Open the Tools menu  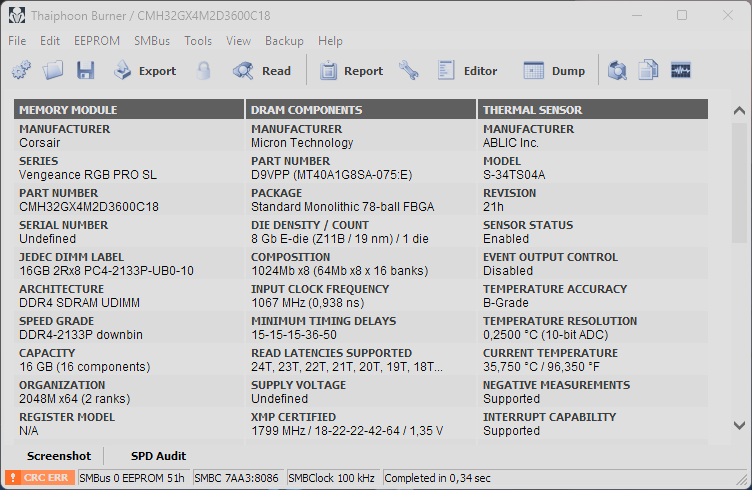pyautogui.click(x=198, y=41)
